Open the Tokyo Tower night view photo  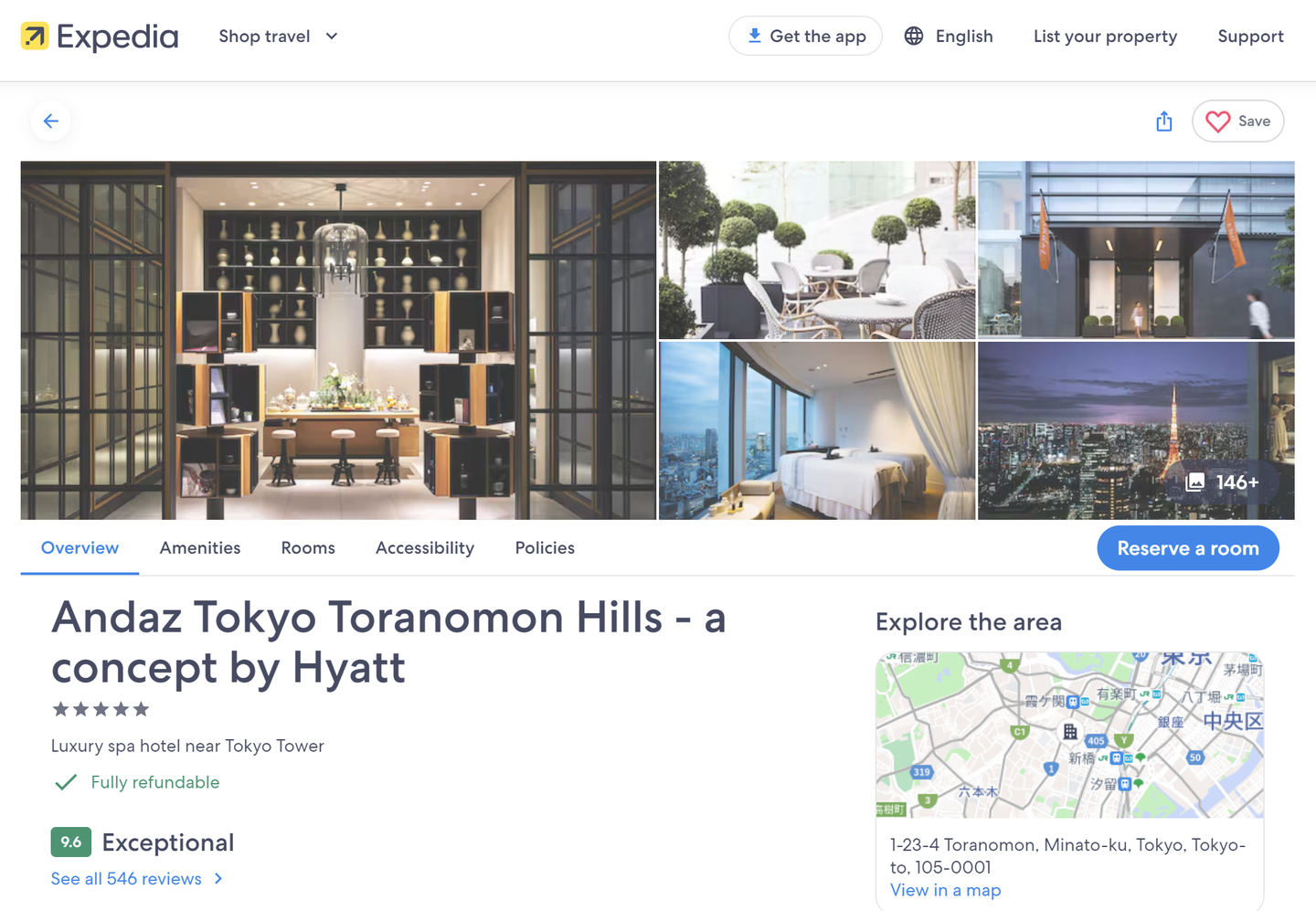click(1136, 430)
